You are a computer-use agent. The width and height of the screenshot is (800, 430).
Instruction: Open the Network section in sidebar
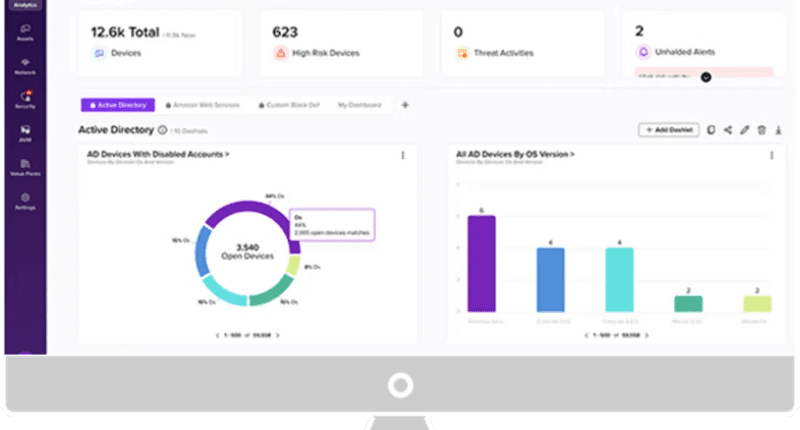tap(23, 65)
